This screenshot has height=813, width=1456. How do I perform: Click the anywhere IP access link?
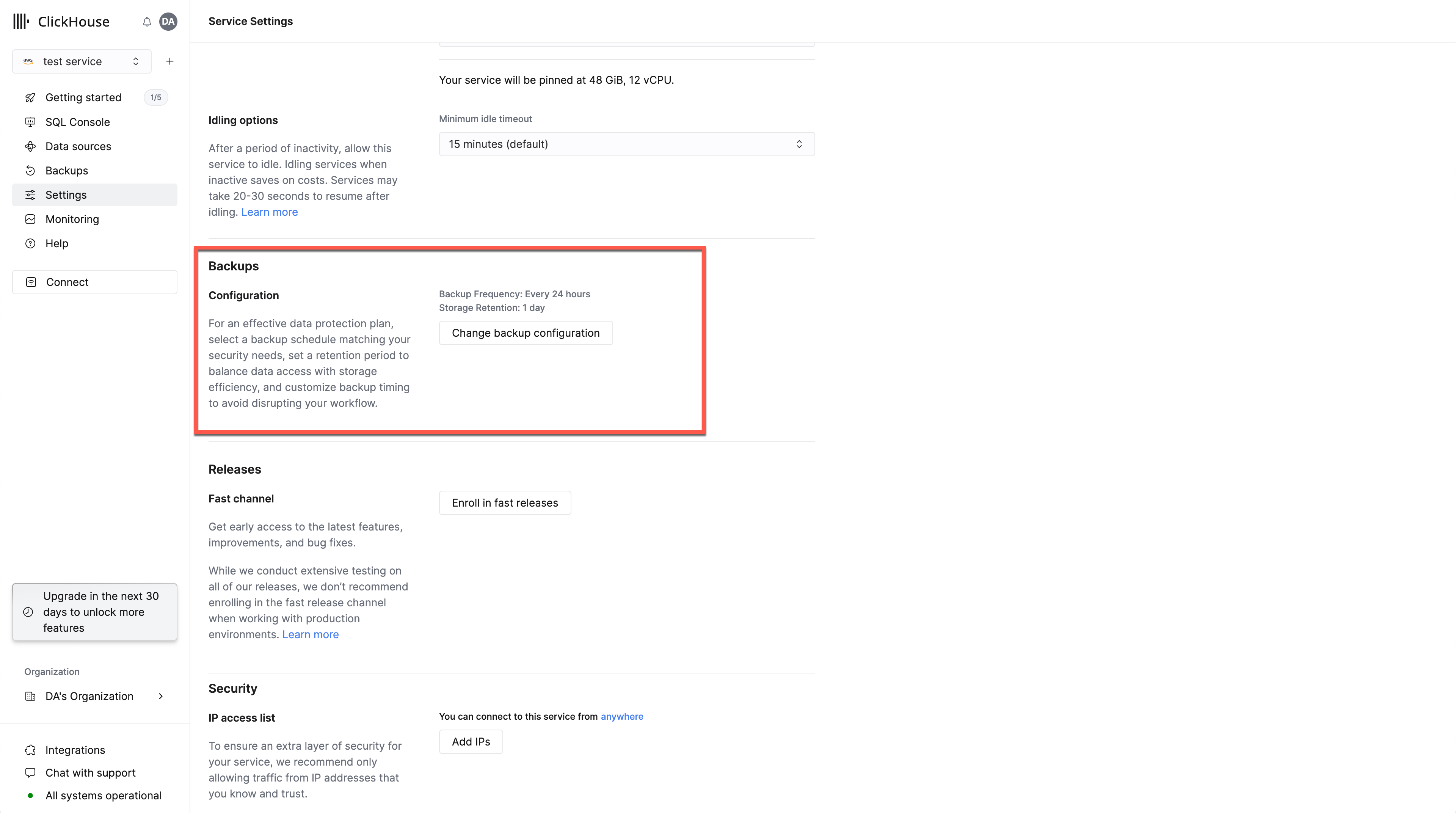coord(622,716)
